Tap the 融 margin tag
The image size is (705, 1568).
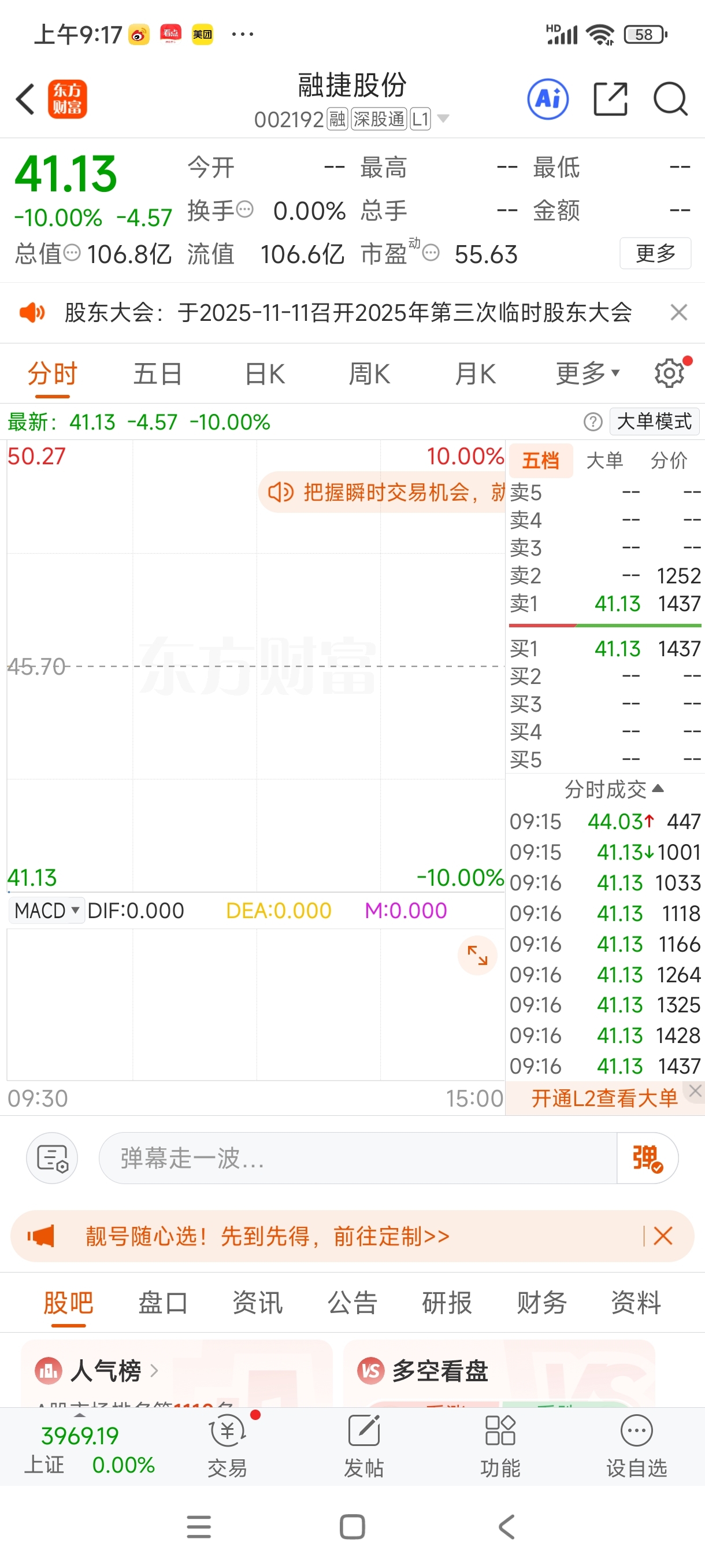coord(337,119)
